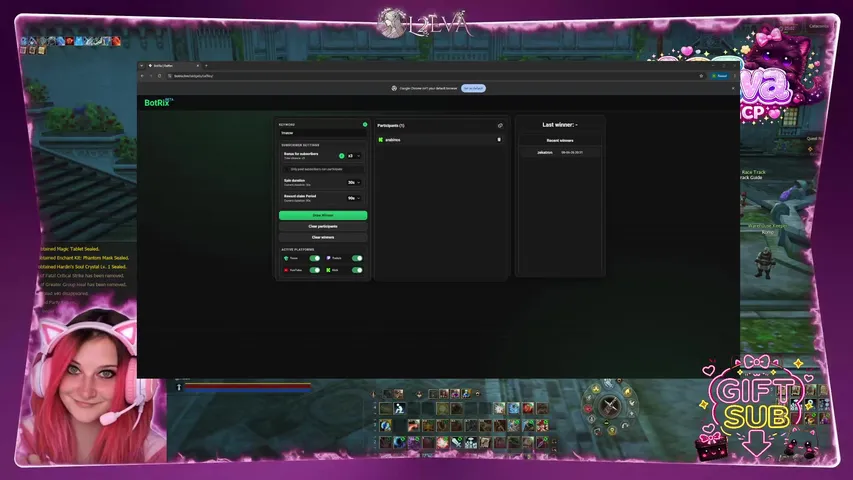Select the BotRix Raffles browser tab

click(173, 65)
